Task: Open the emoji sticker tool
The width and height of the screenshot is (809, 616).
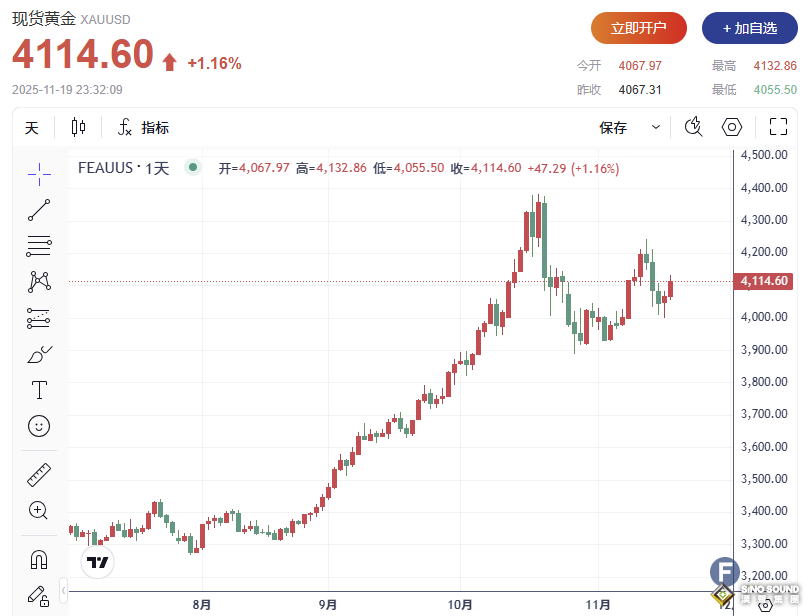Action: click(38, 426)
